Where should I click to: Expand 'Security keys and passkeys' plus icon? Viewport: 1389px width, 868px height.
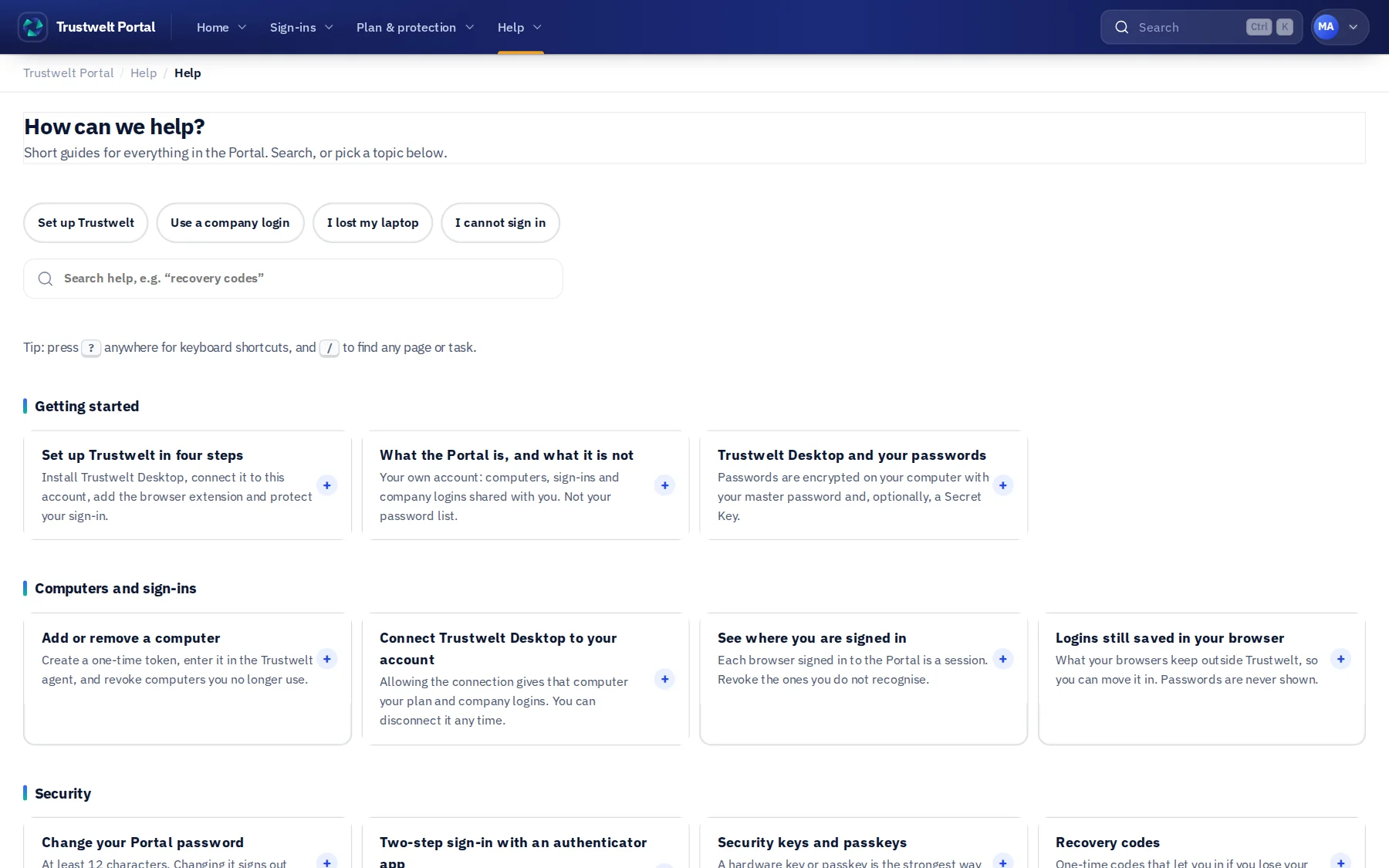(x=1002, y=862)
